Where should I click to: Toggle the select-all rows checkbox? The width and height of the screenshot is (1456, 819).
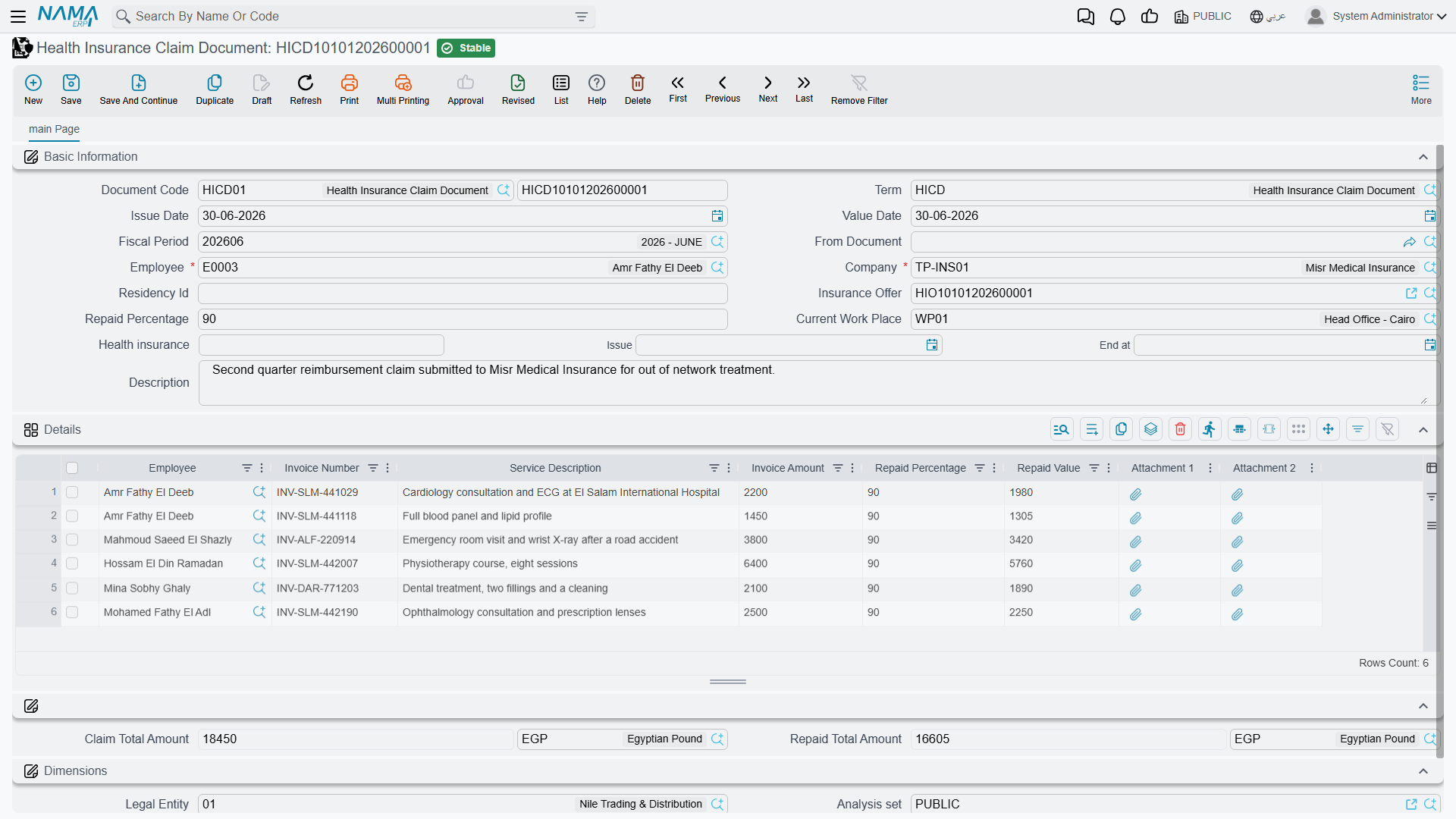tap(72, 468)
